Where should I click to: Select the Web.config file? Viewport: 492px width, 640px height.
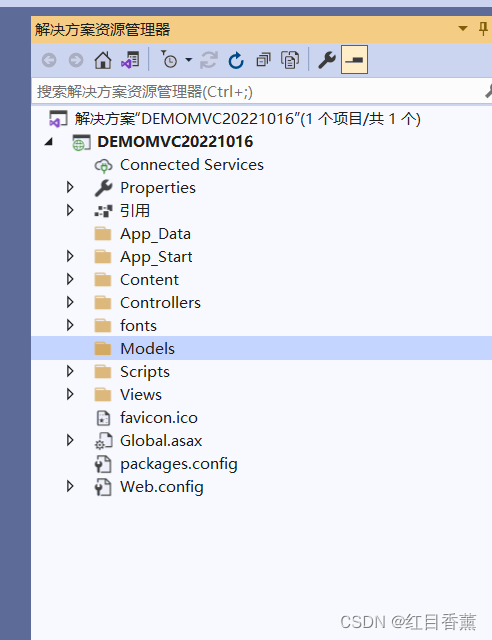point(162,487)
